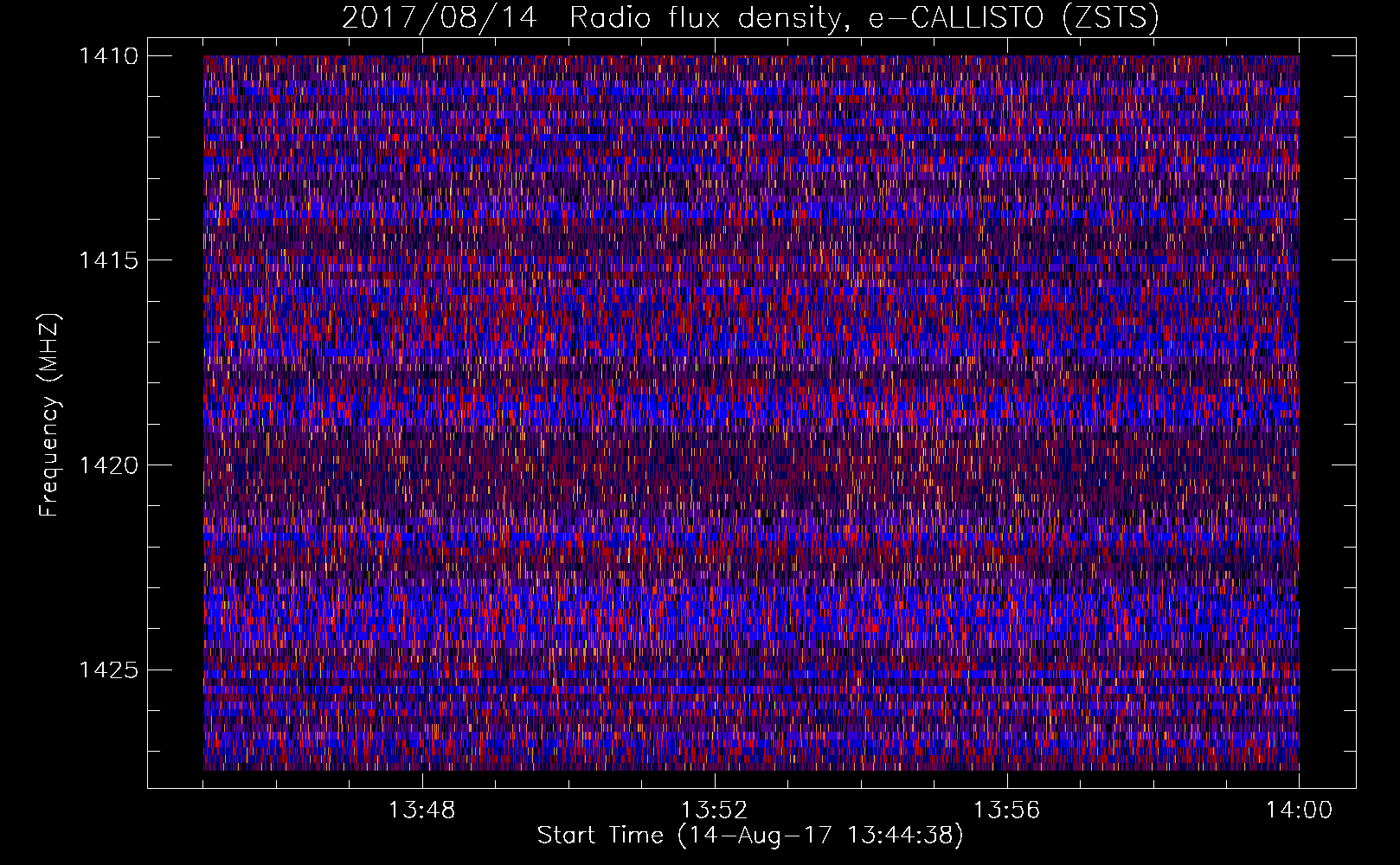
Task: Click the 13:56 time tick label
Action: coord(1006,811)
